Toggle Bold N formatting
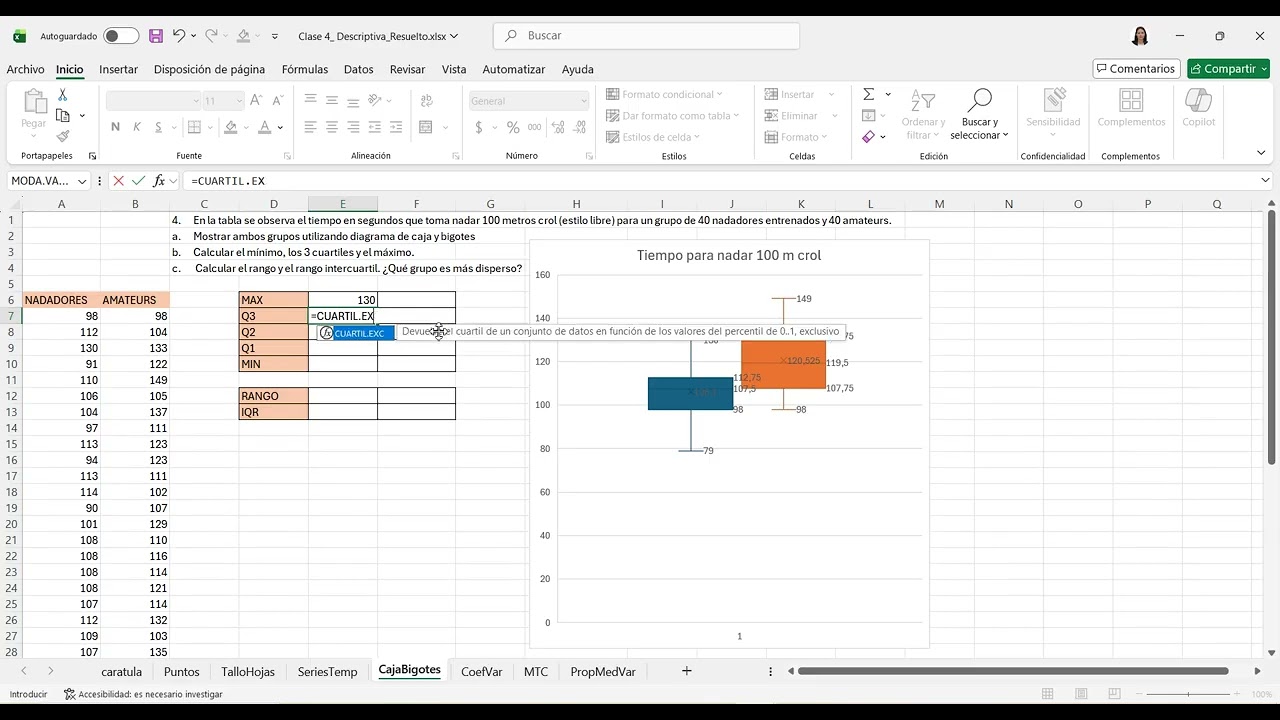 pyautogui.click(x=116, y=127)
